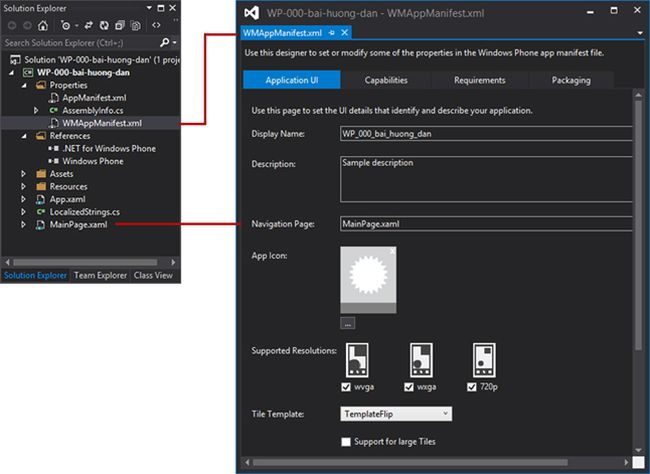Open the Pending Changes Filter dropdown arrow

tap(77, 26)
